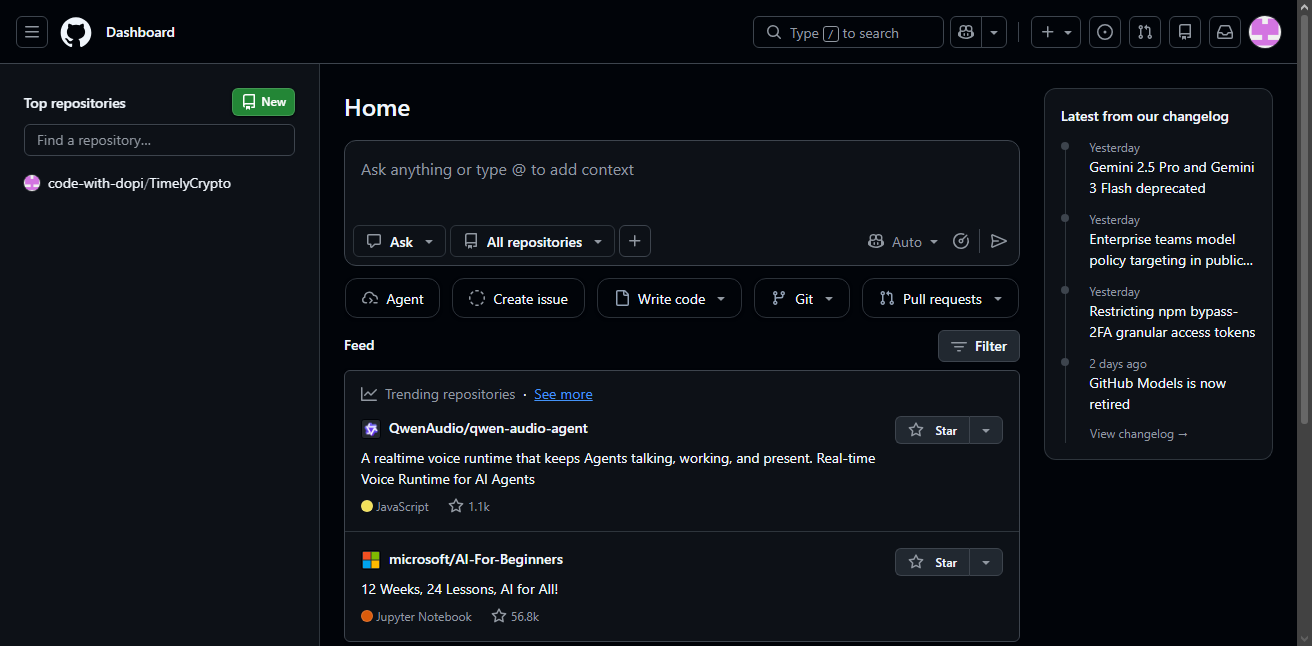This screenshot has width=1312, height=646.
Task: Open code-with-dopi/TimelyCrypto repository
Action: (139, 183)
